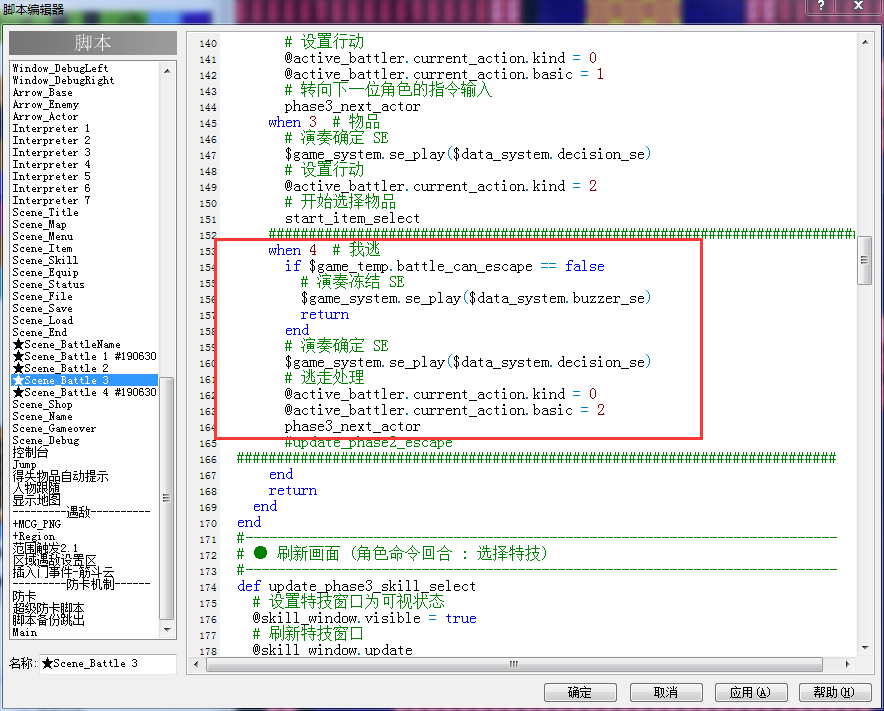The image size is (884, 711).
Task: Click the title bar help question mark
Action: click(821, 6)
